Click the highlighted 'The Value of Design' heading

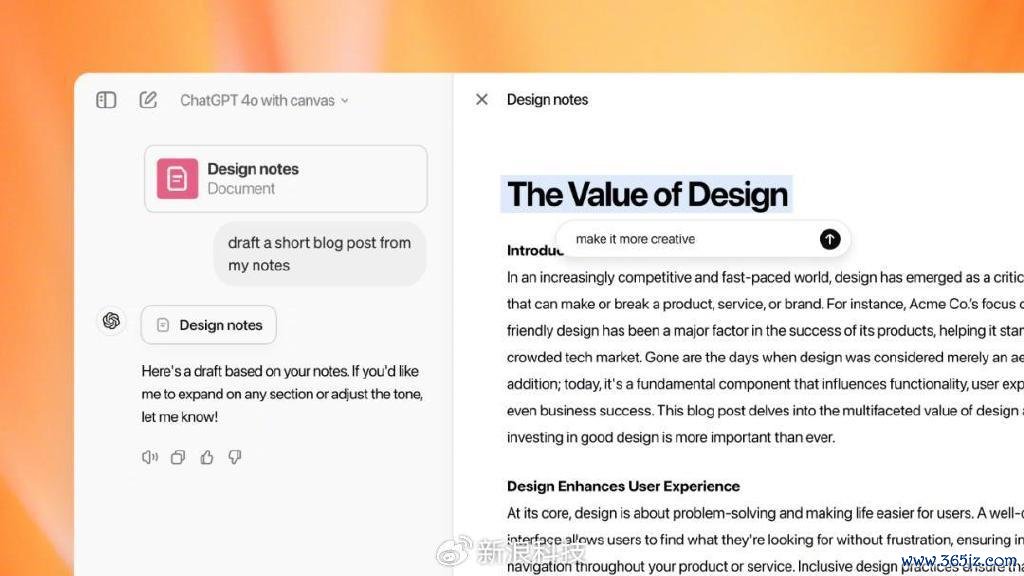pos(647,194)
